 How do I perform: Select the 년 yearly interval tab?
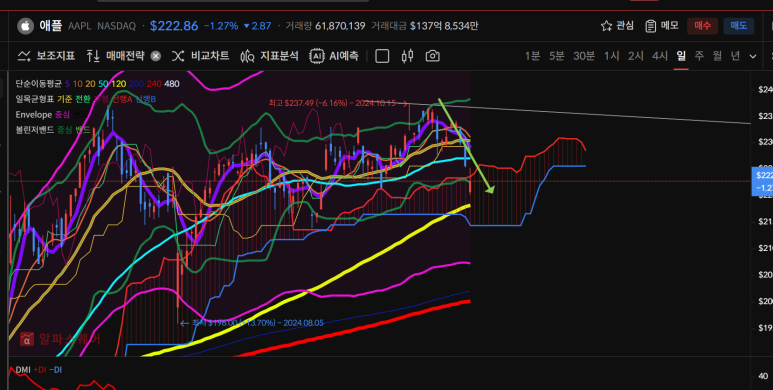tap(735, 56)
